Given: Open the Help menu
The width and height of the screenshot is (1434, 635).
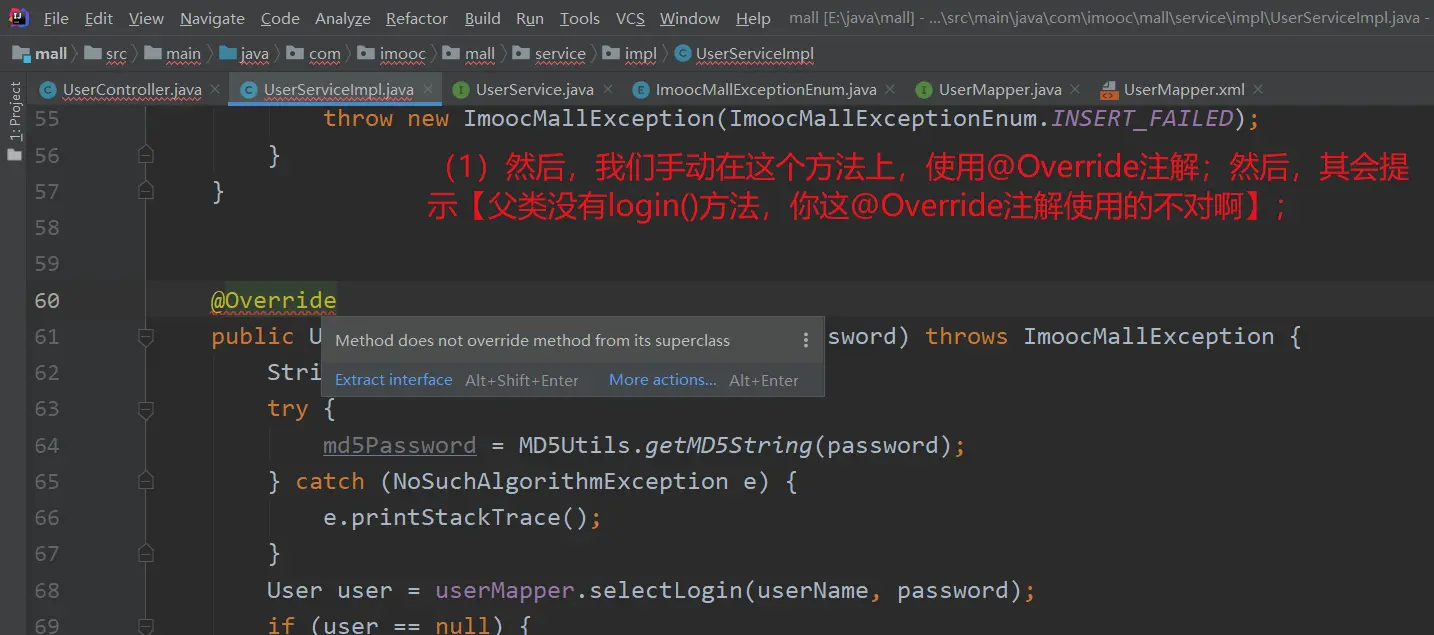Looking at the screenshot, I should click(753, 19).
